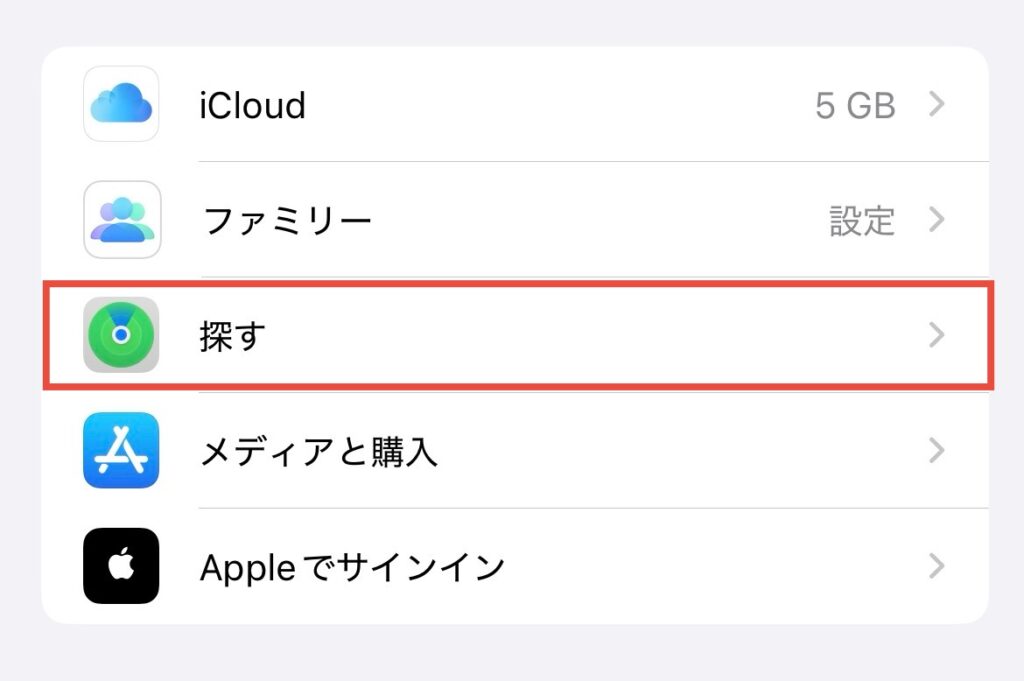Screen dimensions: 1024x681
Task: Tap the green Find My radar icon
Action: click(121, 335)
